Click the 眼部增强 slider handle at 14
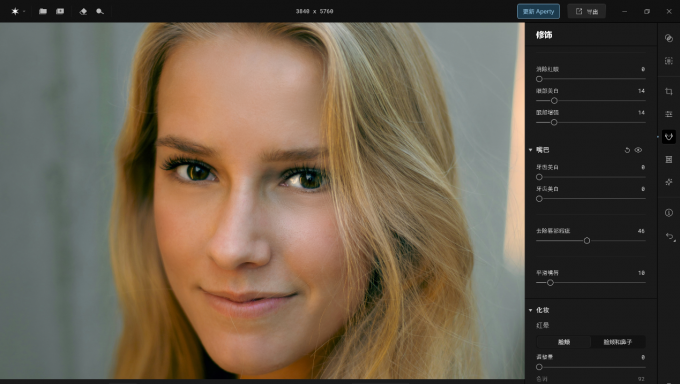This screenshot has height=384, width=680. click(x=554, y=122)
